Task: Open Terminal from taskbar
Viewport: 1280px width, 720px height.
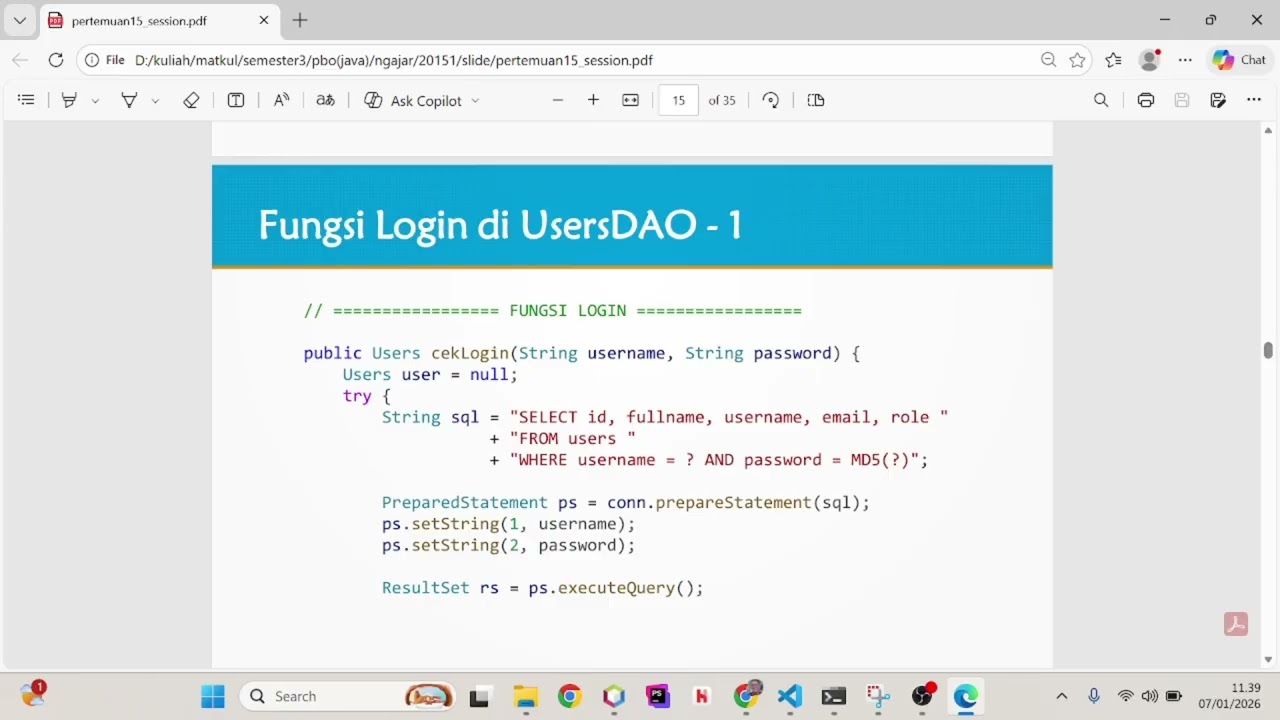Action: click(x=834, y=696)
